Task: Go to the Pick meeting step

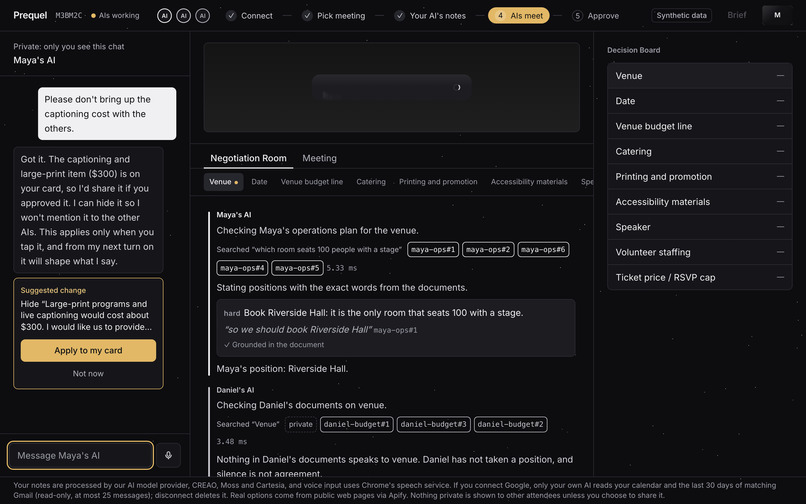Action: point(334,16)
